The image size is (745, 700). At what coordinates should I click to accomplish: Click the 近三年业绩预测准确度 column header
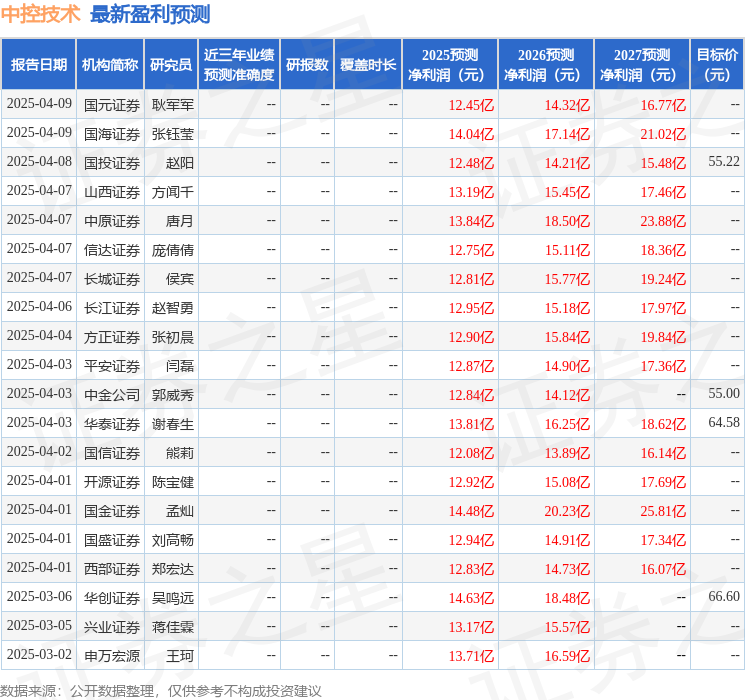point(239,65)
